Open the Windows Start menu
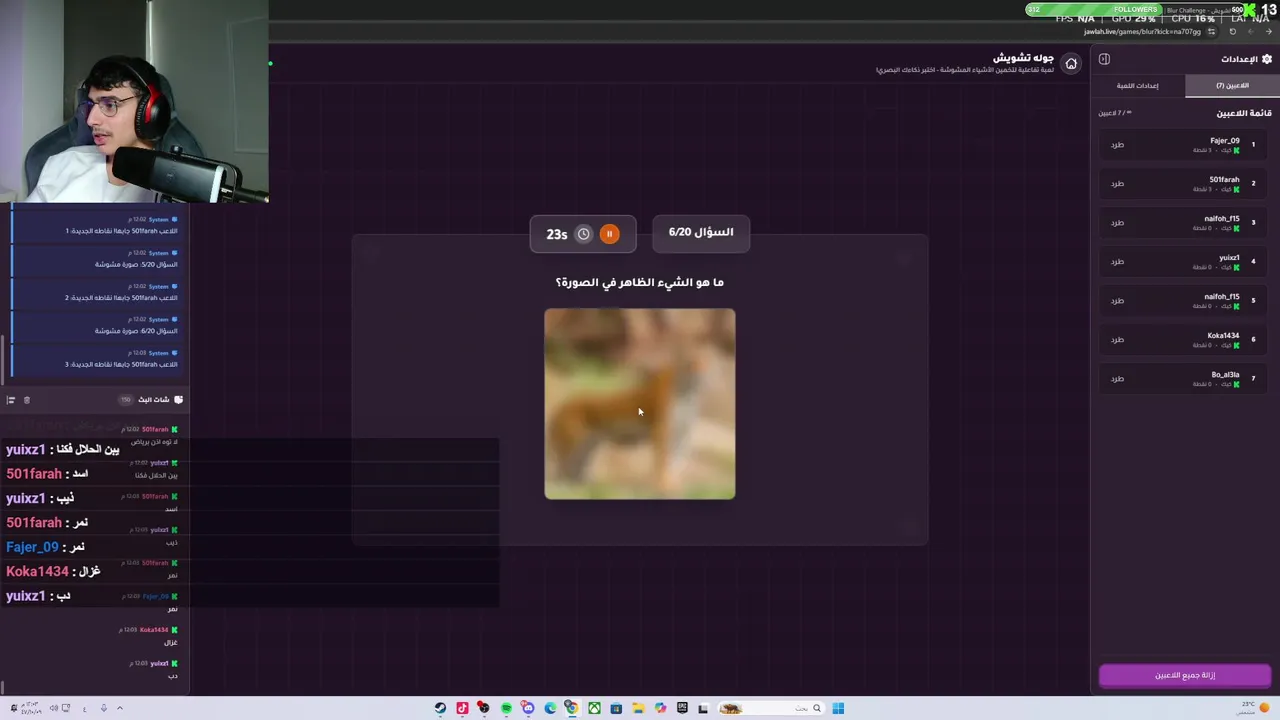 click(x=838, y=709)
